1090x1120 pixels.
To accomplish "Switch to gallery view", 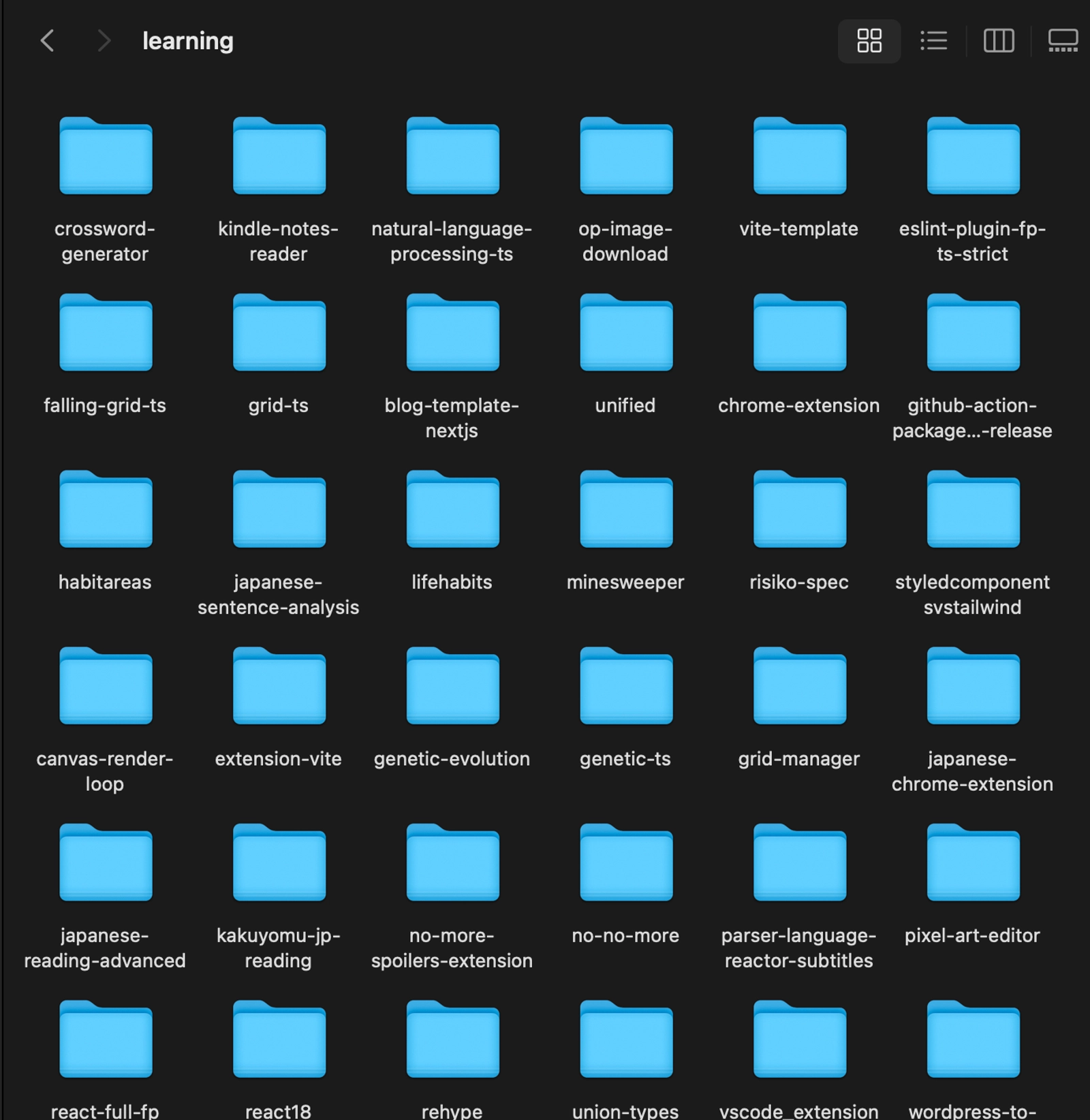I will pyautogui.click(x=1062, y=41).
